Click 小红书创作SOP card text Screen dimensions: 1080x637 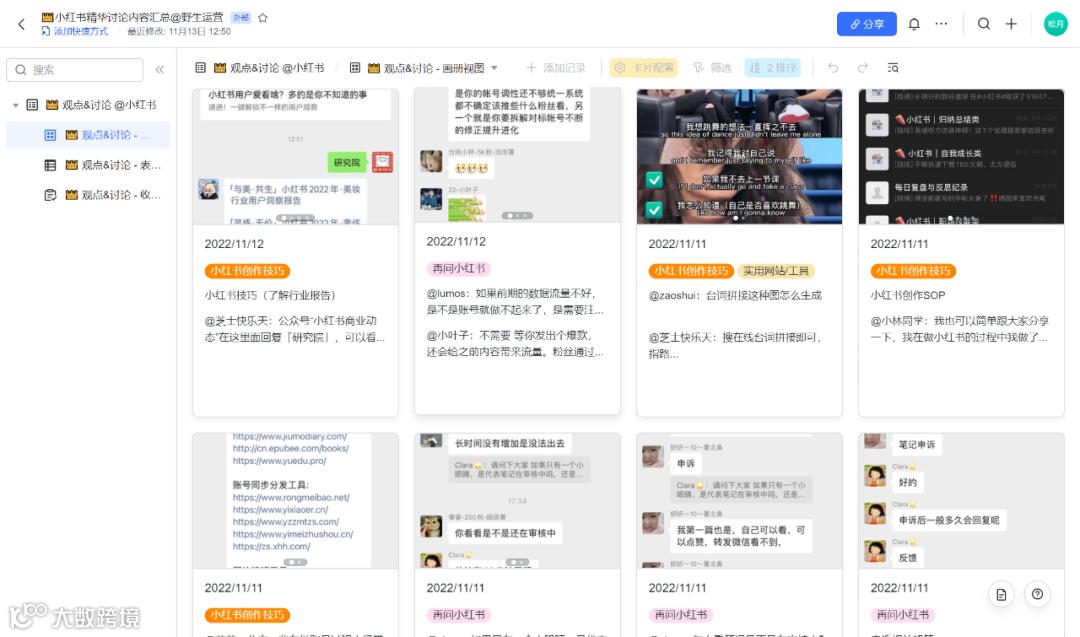pyautogui.click(x=908, y=295)
